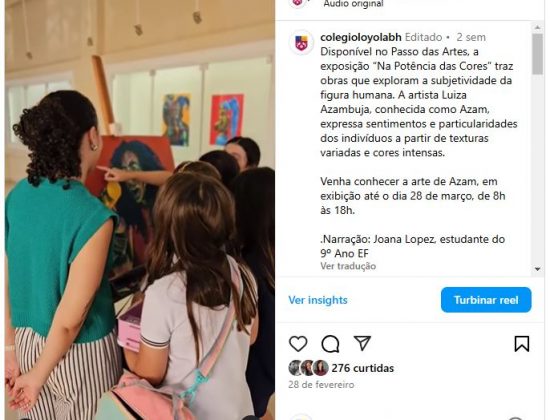Click Turbinar reel button

[x=486, y=300]
